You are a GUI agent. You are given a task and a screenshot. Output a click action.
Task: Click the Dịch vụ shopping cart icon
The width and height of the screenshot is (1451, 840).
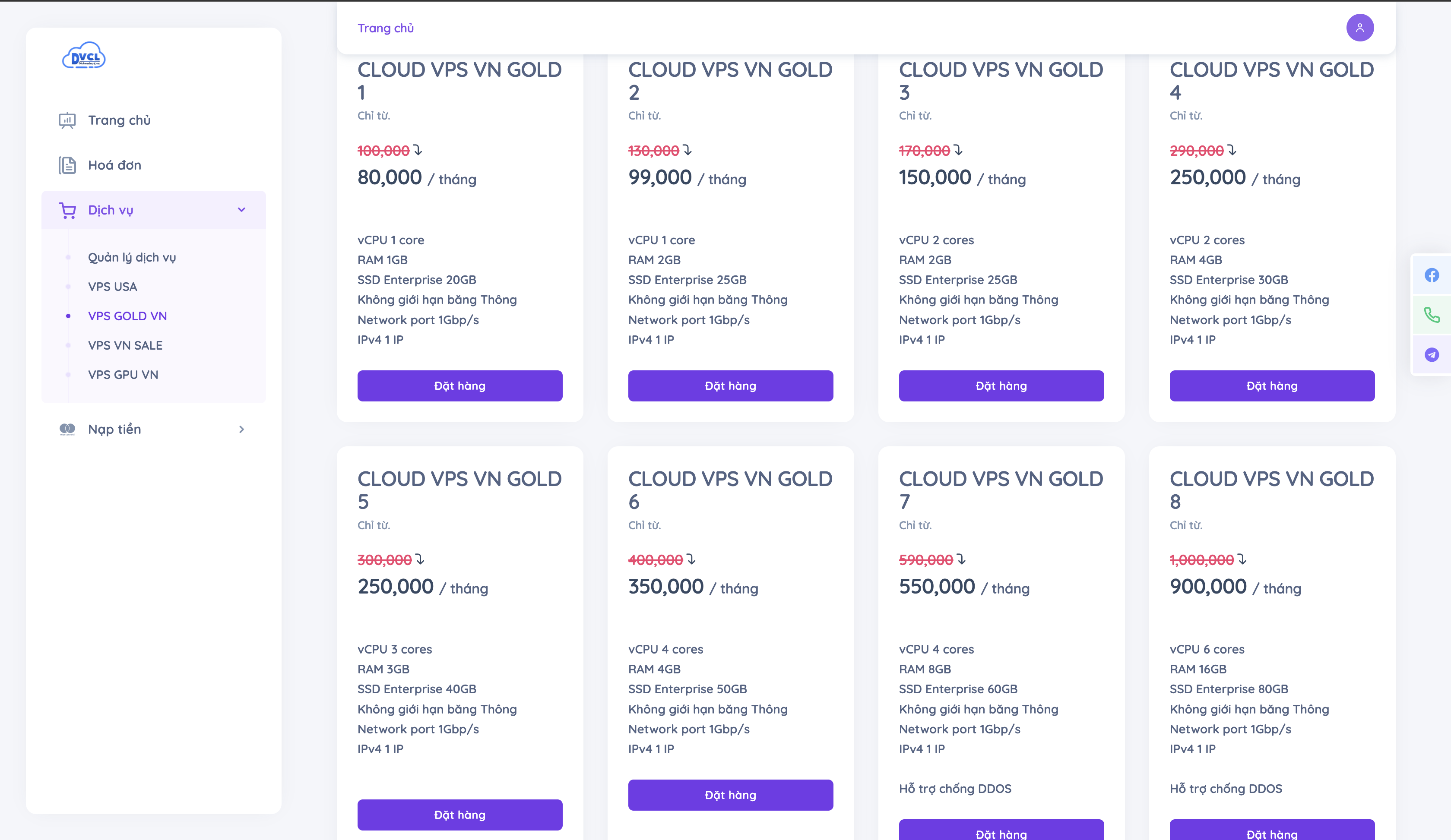click(x=67, y=210)
